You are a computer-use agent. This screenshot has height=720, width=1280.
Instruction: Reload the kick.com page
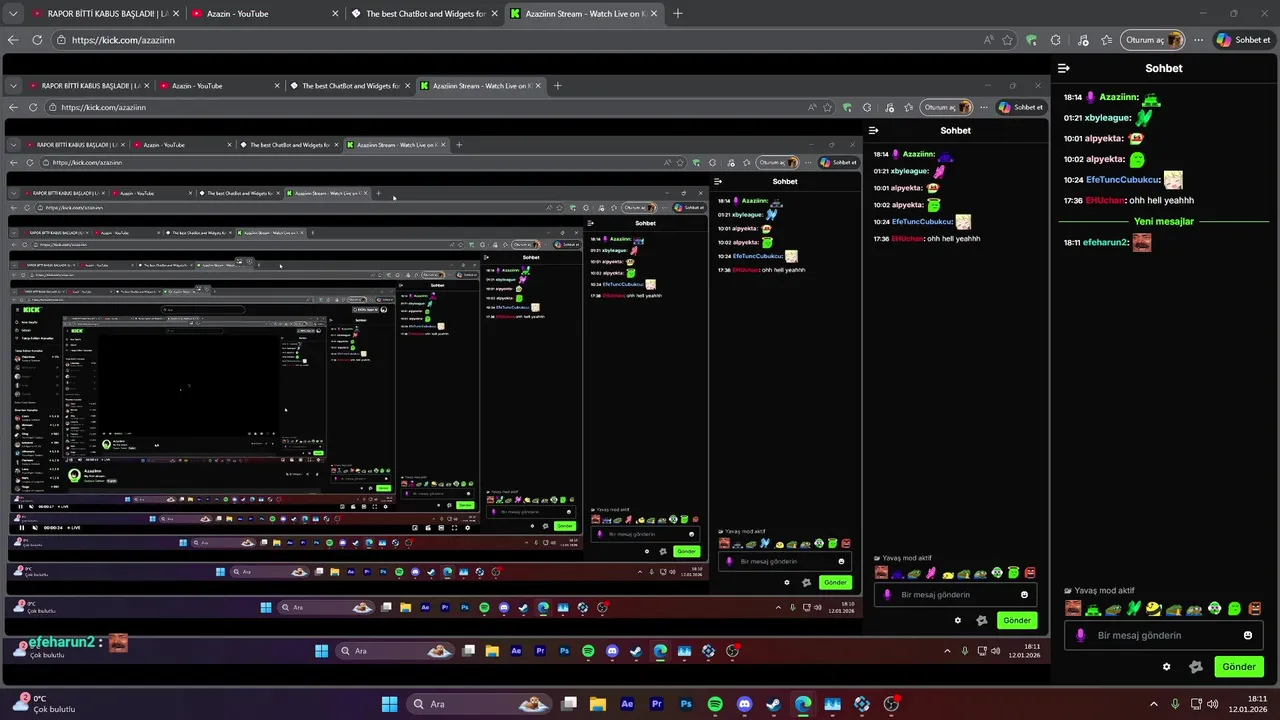click(37, 40)
